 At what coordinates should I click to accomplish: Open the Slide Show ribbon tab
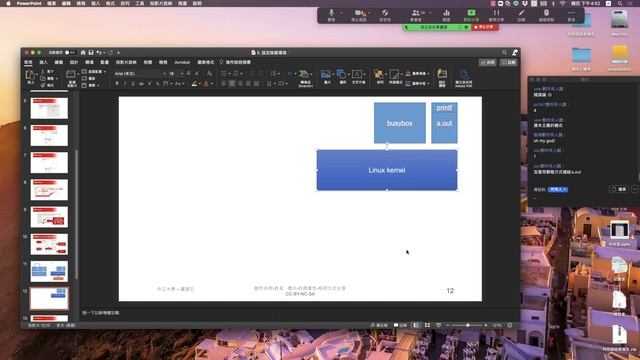[126, 62]
